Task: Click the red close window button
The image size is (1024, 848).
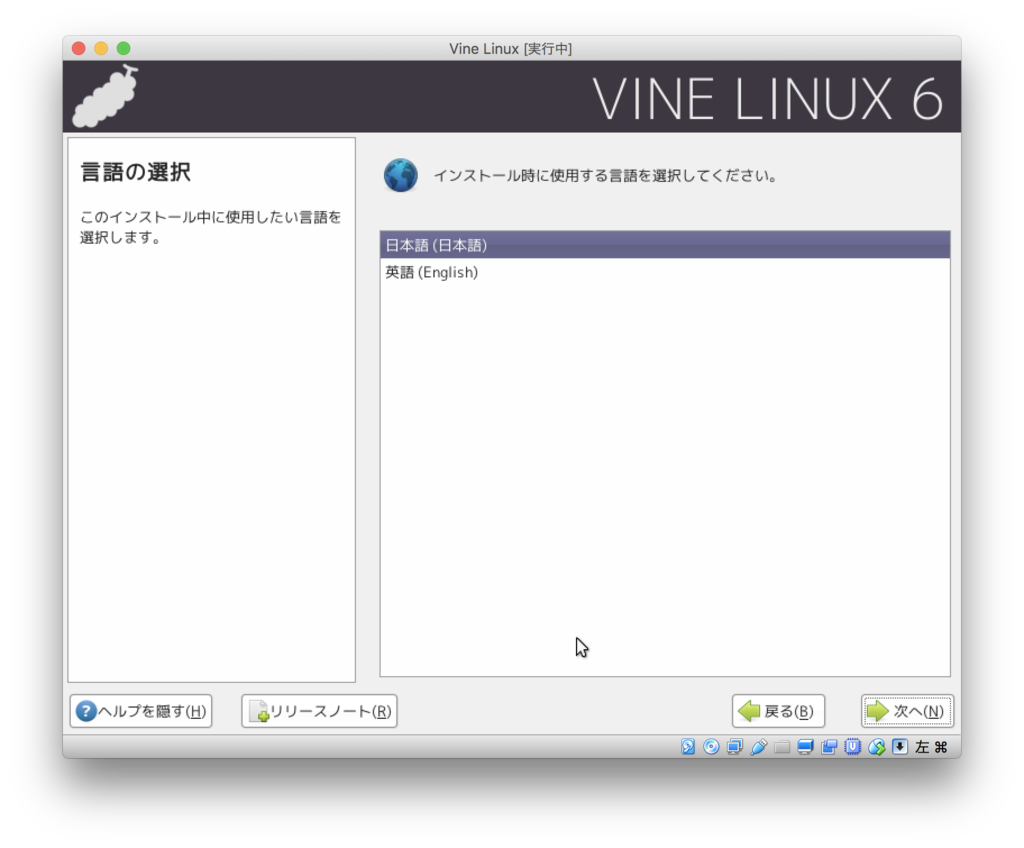Action: [x=79, y=48]
